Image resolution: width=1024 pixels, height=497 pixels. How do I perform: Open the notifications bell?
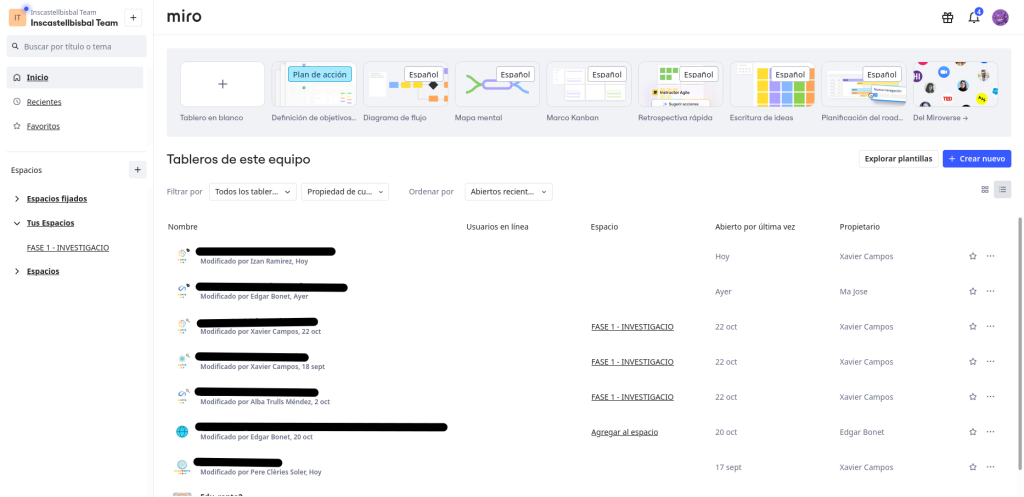coord(973,17)
